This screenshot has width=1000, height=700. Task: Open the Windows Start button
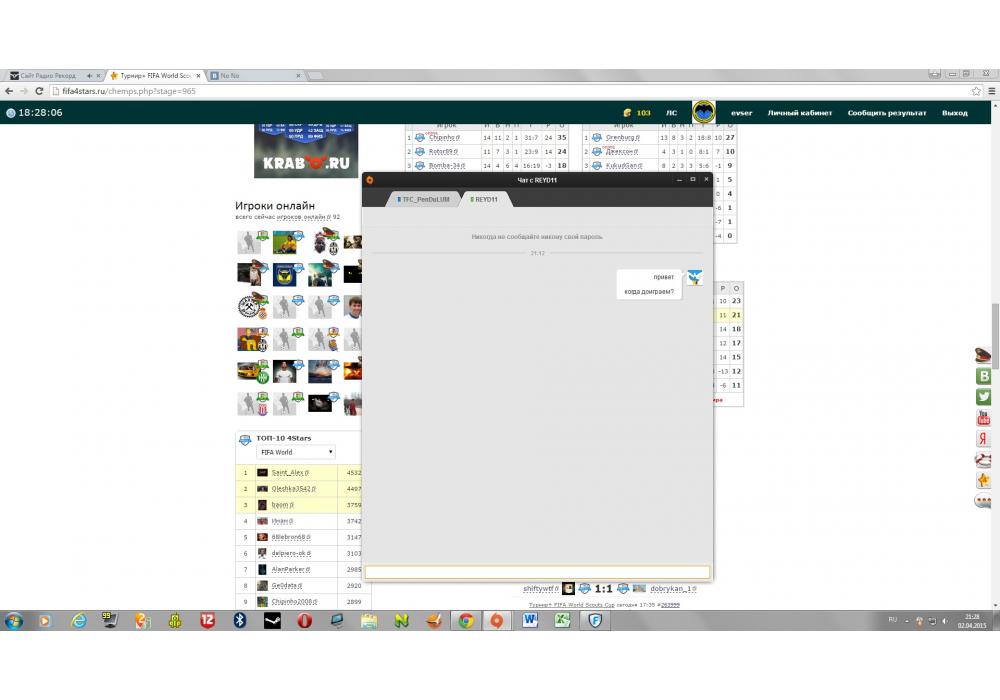click(x=13, y=620)
